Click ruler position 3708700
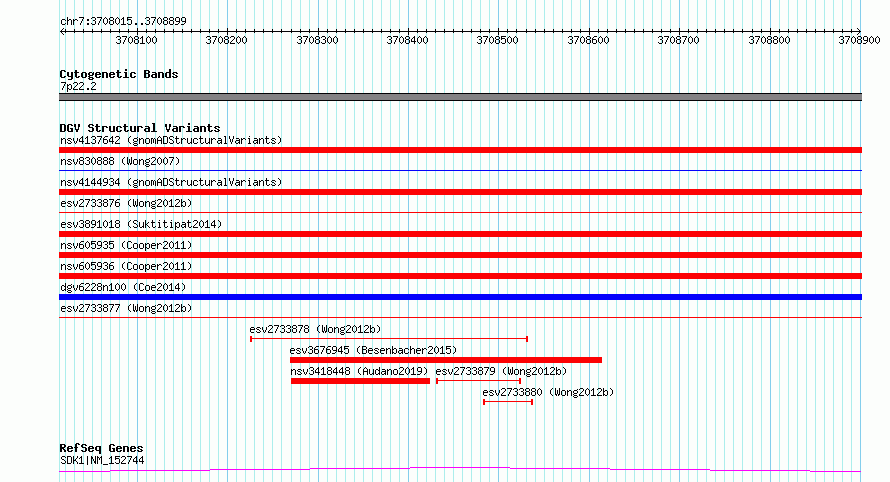 (x=679, y=40)
